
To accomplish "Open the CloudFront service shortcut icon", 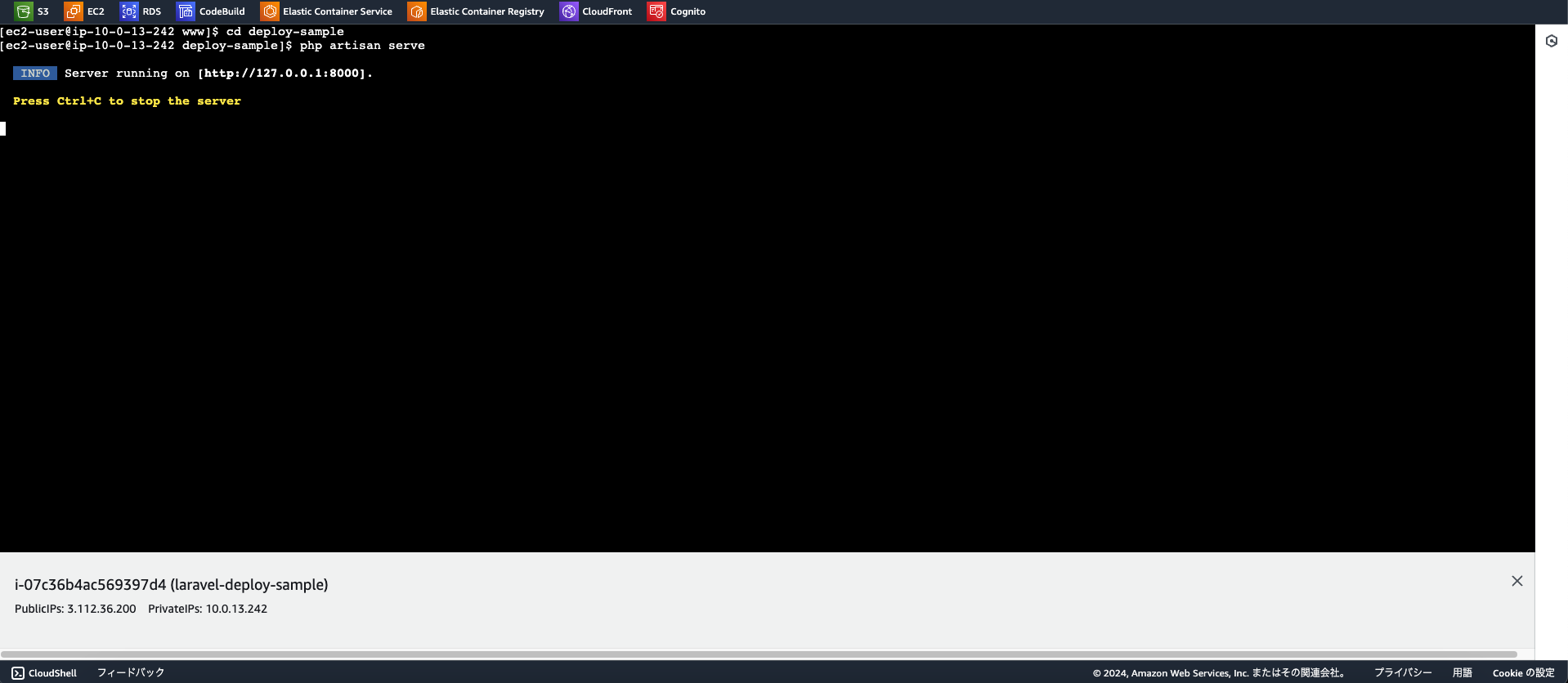I will [569, 11].
